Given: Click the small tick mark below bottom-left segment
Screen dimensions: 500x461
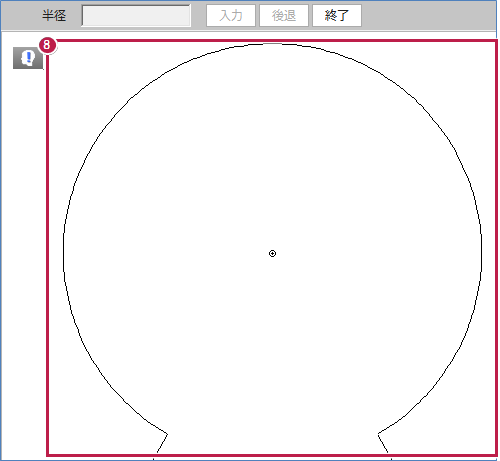Looking at the screenshot, I should pos(153,459).
